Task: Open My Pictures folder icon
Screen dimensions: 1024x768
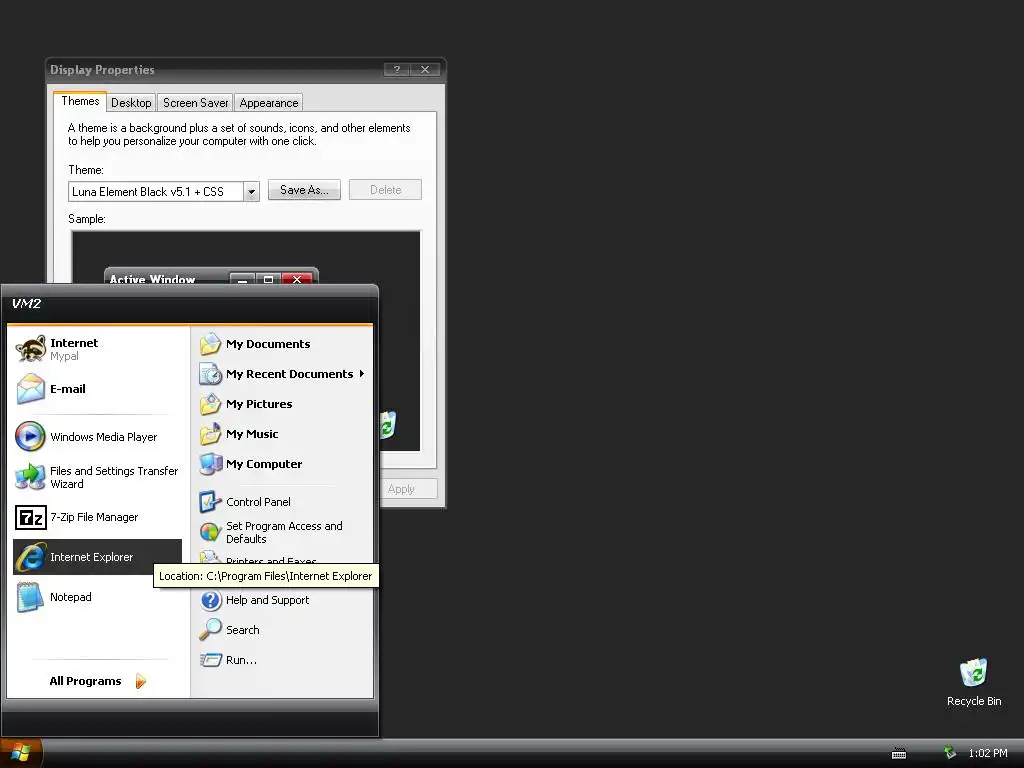Action: [x=210, y=404]
